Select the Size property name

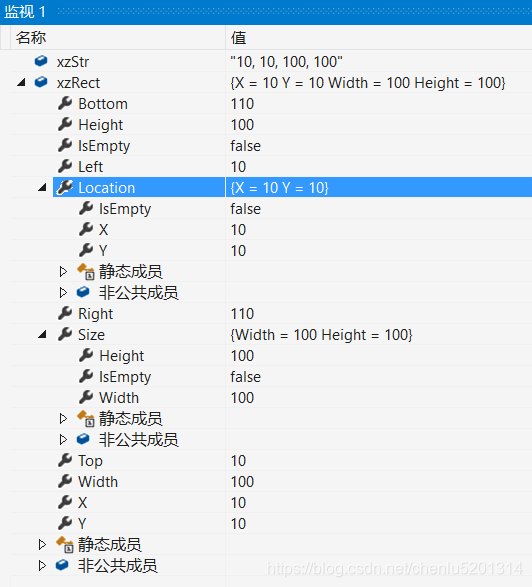coord(91,335)
